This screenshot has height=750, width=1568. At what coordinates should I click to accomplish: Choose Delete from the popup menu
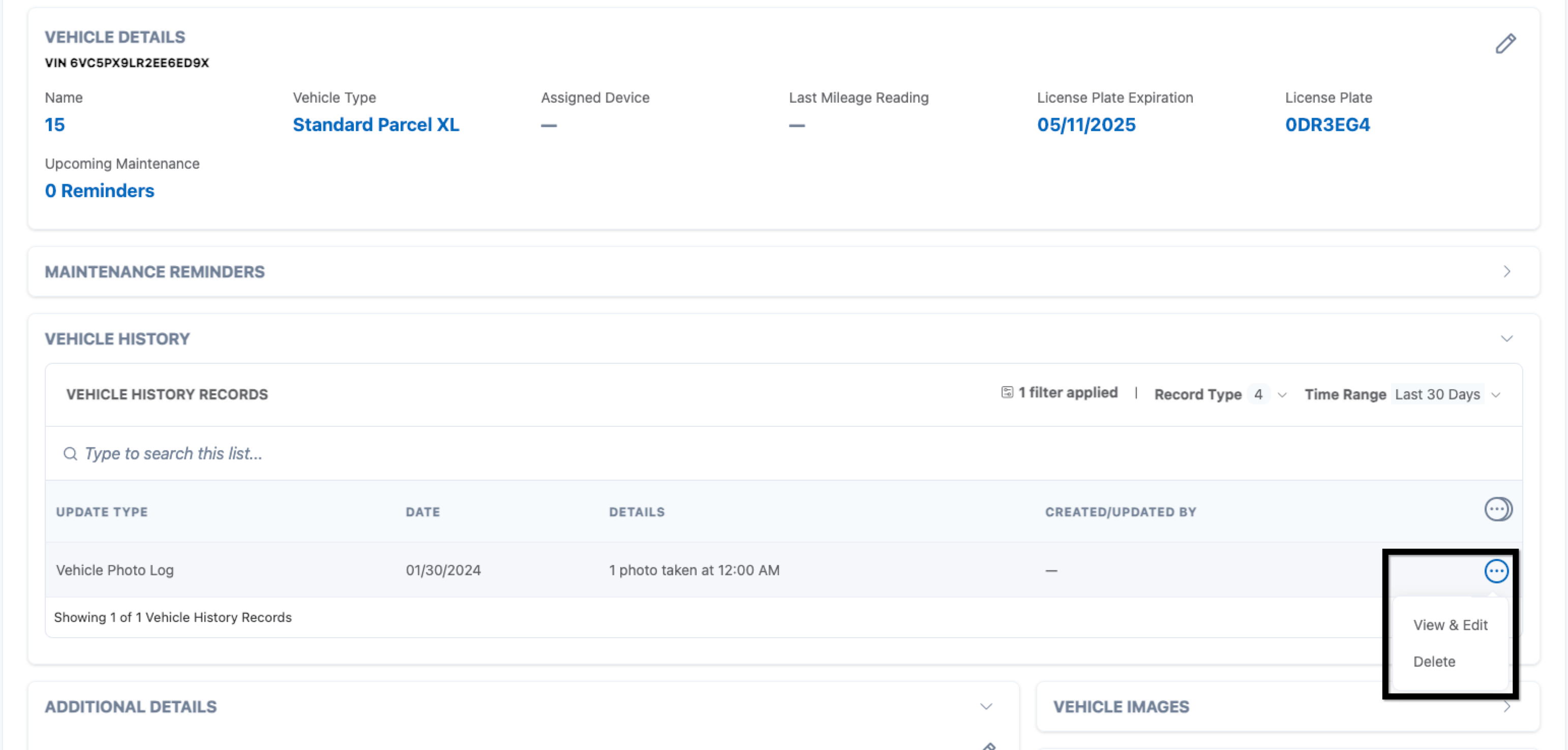pos(1434,661)
